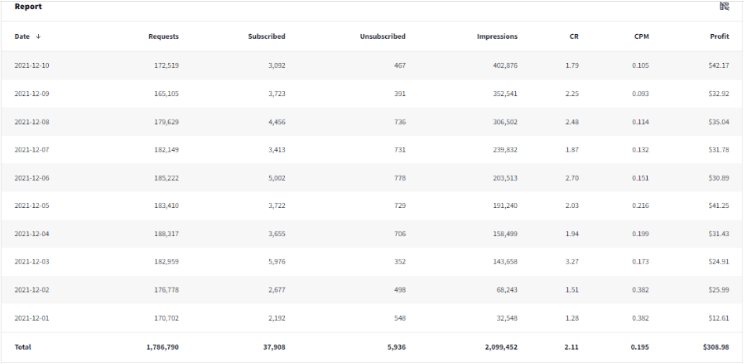
Task: Select date 2021-12-10
Action: (32, 65)
